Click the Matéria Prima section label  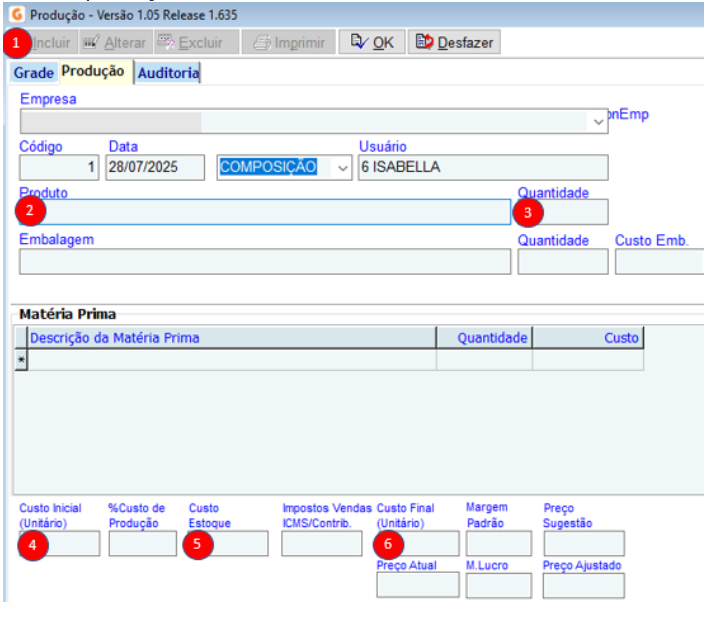click(x=67, y=314)
